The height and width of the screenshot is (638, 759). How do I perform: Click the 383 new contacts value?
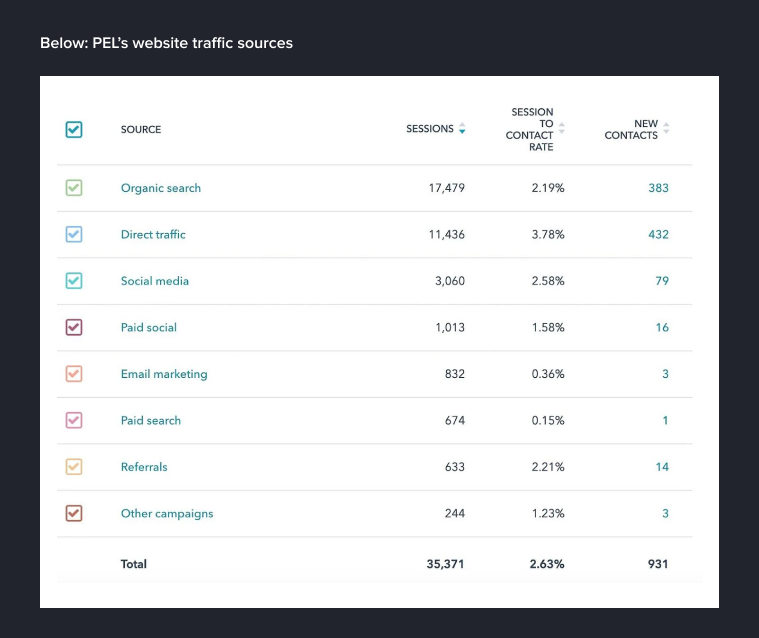(658, 188)
